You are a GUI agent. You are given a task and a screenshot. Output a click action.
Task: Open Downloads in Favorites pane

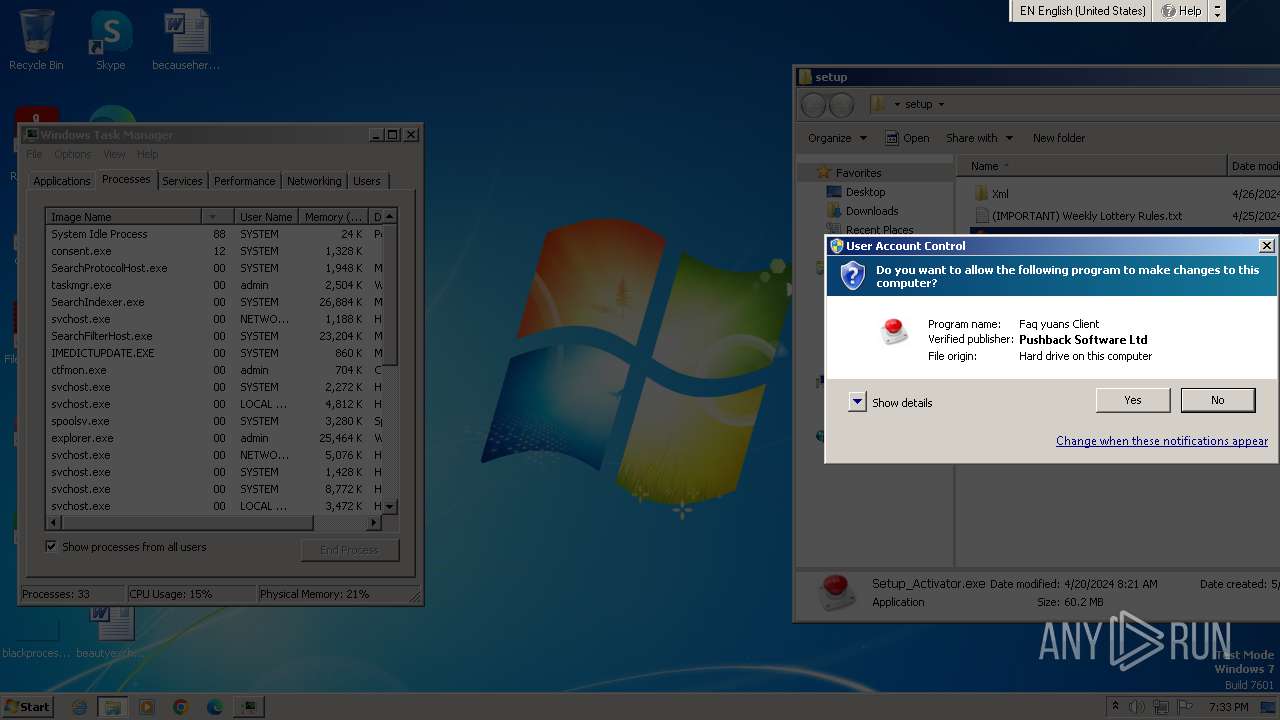pos(872,211)
